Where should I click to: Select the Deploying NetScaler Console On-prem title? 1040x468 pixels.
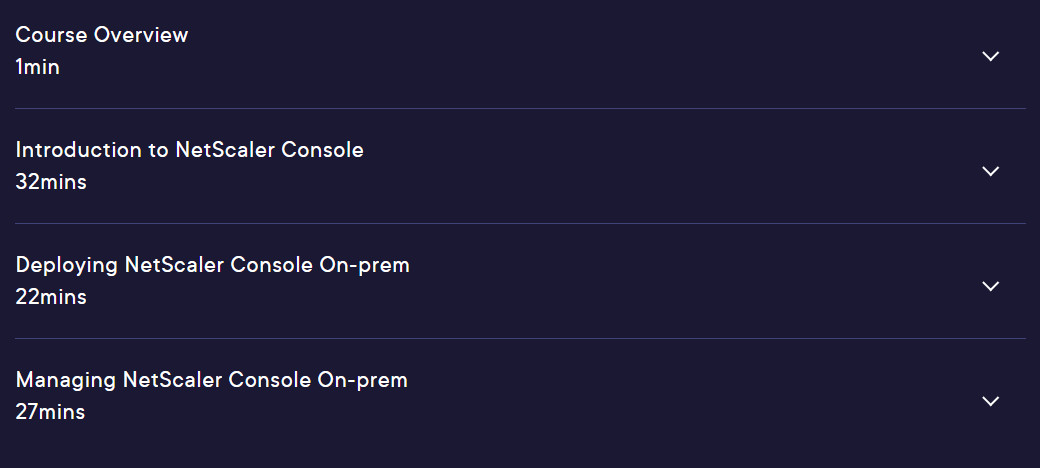coord(212,265)
